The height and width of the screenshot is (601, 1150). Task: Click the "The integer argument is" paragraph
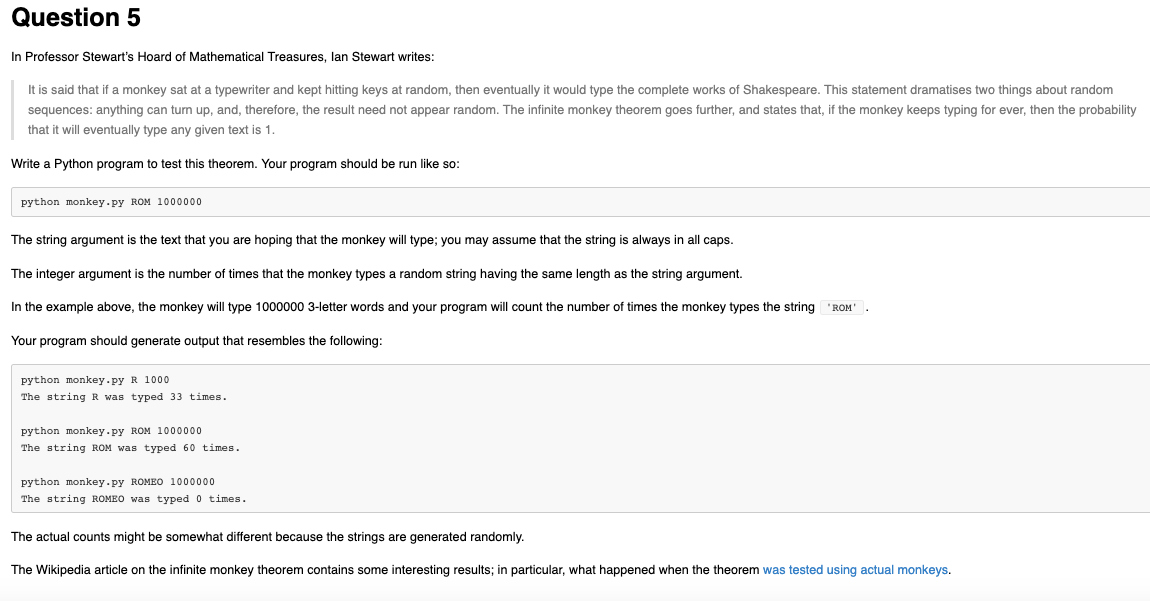(377, 273)
